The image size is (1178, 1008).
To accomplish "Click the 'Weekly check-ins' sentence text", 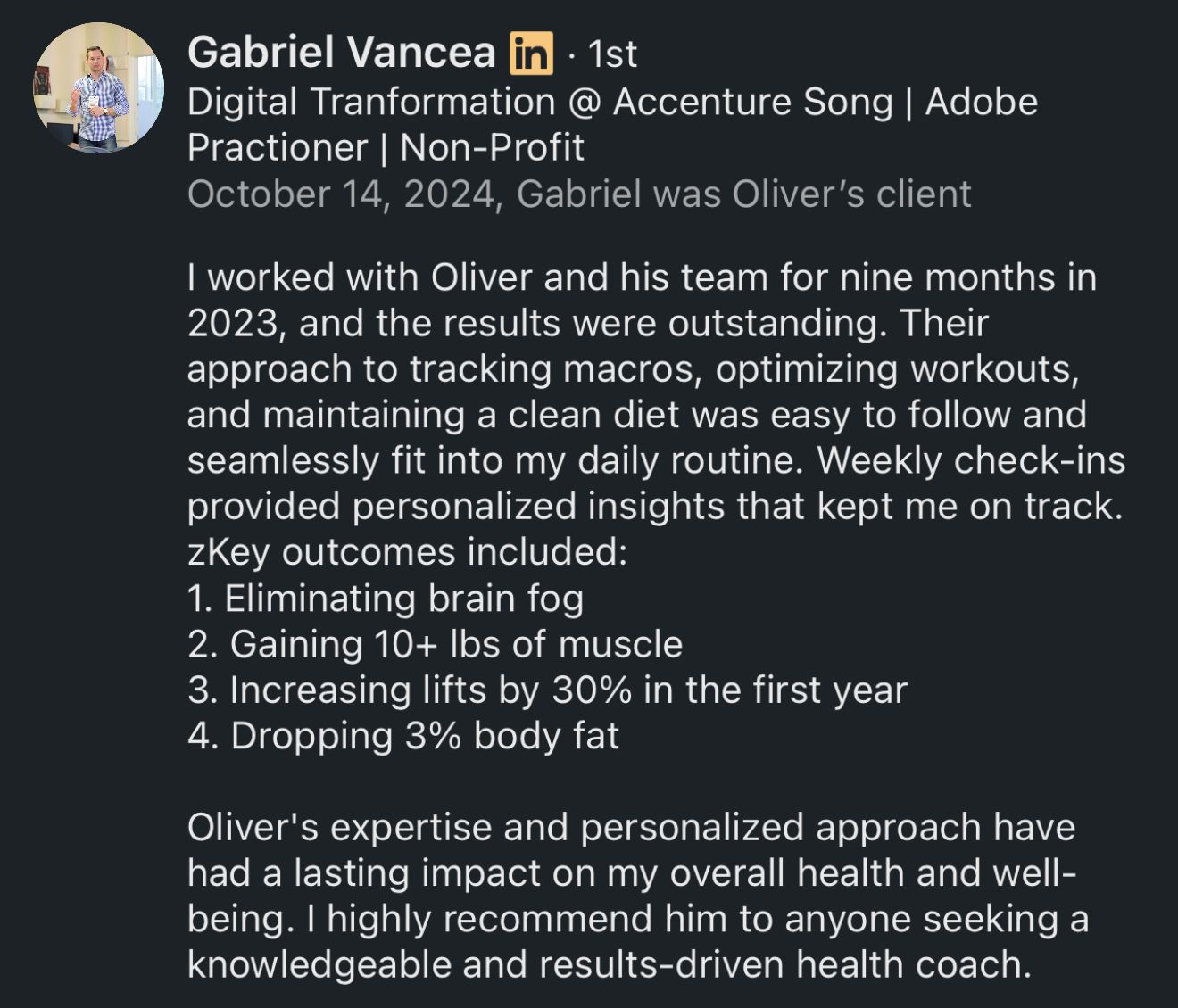I will point(971,461).
